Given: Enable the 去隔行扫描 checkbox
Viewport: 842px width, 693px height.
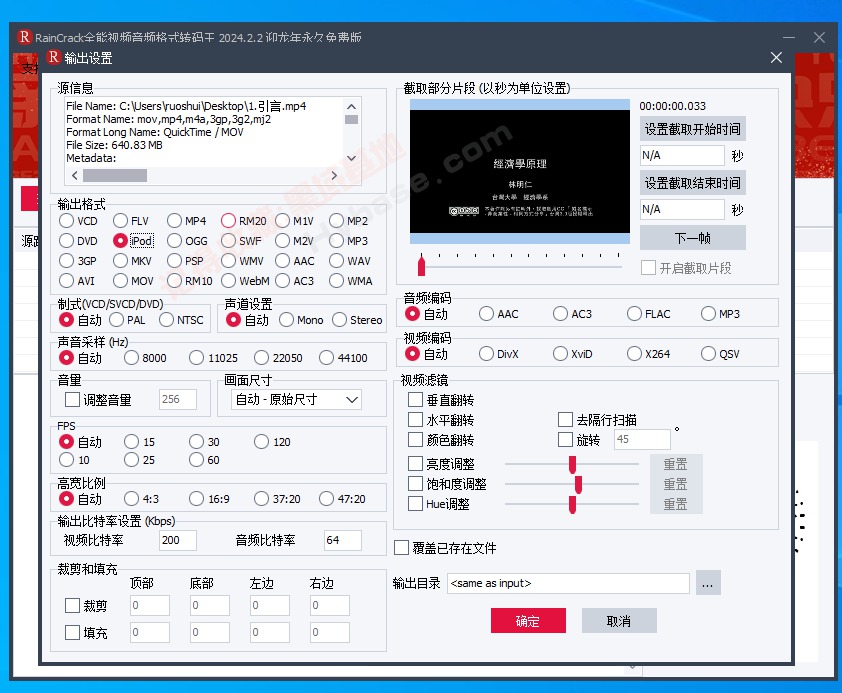Looking at the screenshot, I should [565, 419].
